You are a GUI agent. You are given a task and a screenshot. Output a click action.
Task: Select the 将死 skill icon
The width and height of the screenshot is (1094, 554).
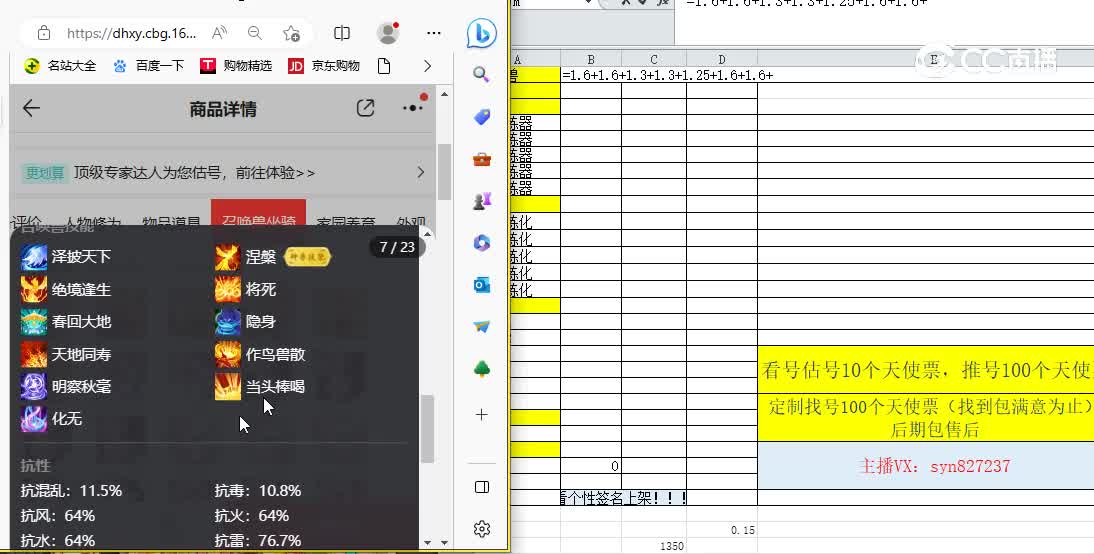click(227, 289)
